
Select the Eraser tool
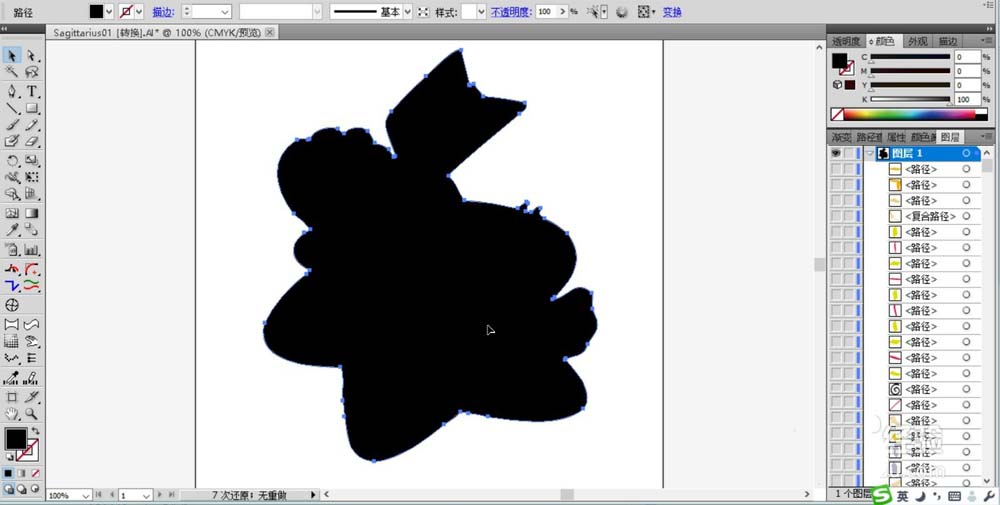(x=31, y=141)
